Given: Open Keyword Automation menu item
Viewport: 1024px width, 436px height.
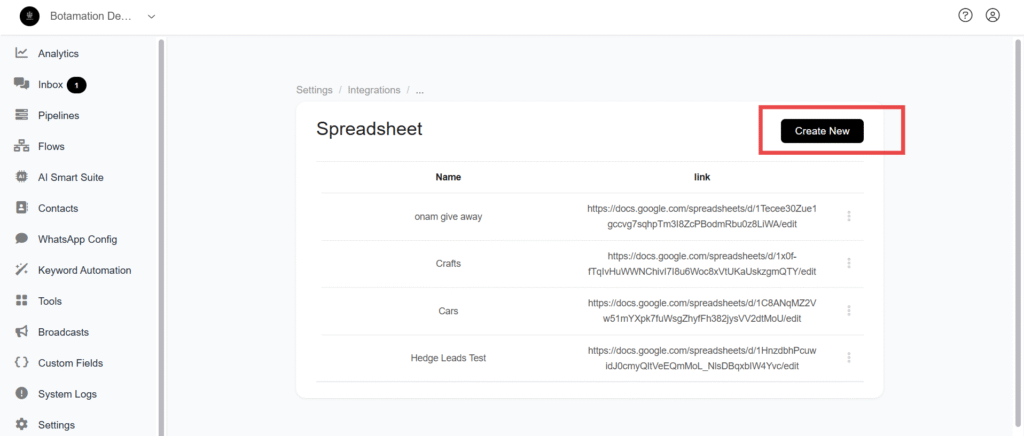Looking at the screenshot, I should pyautogui.click(x=84, y=270).
